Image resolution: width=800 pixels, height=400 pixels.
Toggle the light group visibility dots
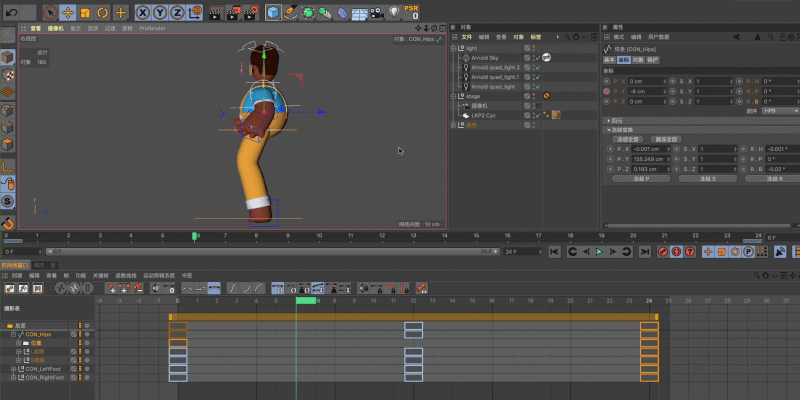coord(534,48)
